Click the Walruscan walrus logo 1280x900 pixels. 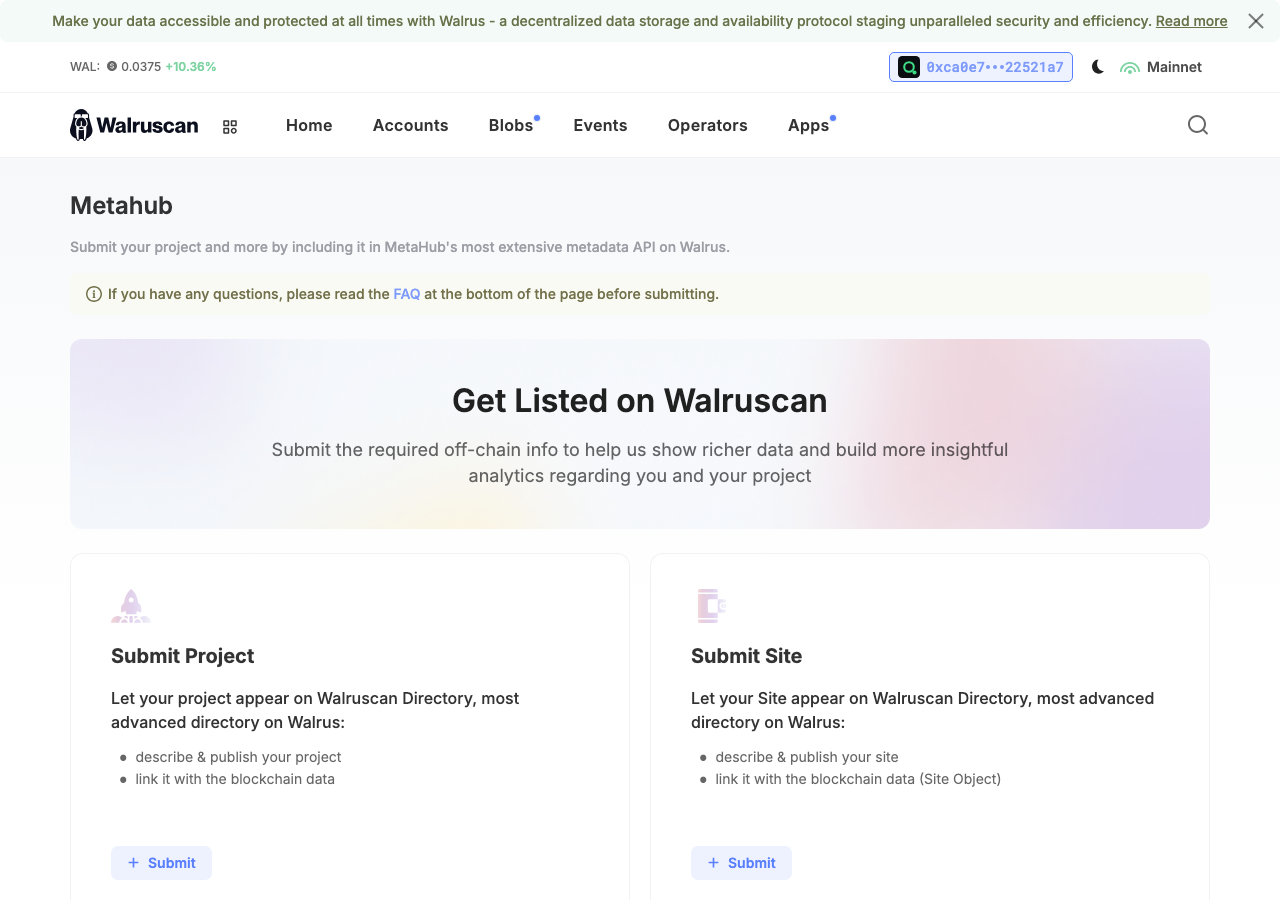coord(81,125)
